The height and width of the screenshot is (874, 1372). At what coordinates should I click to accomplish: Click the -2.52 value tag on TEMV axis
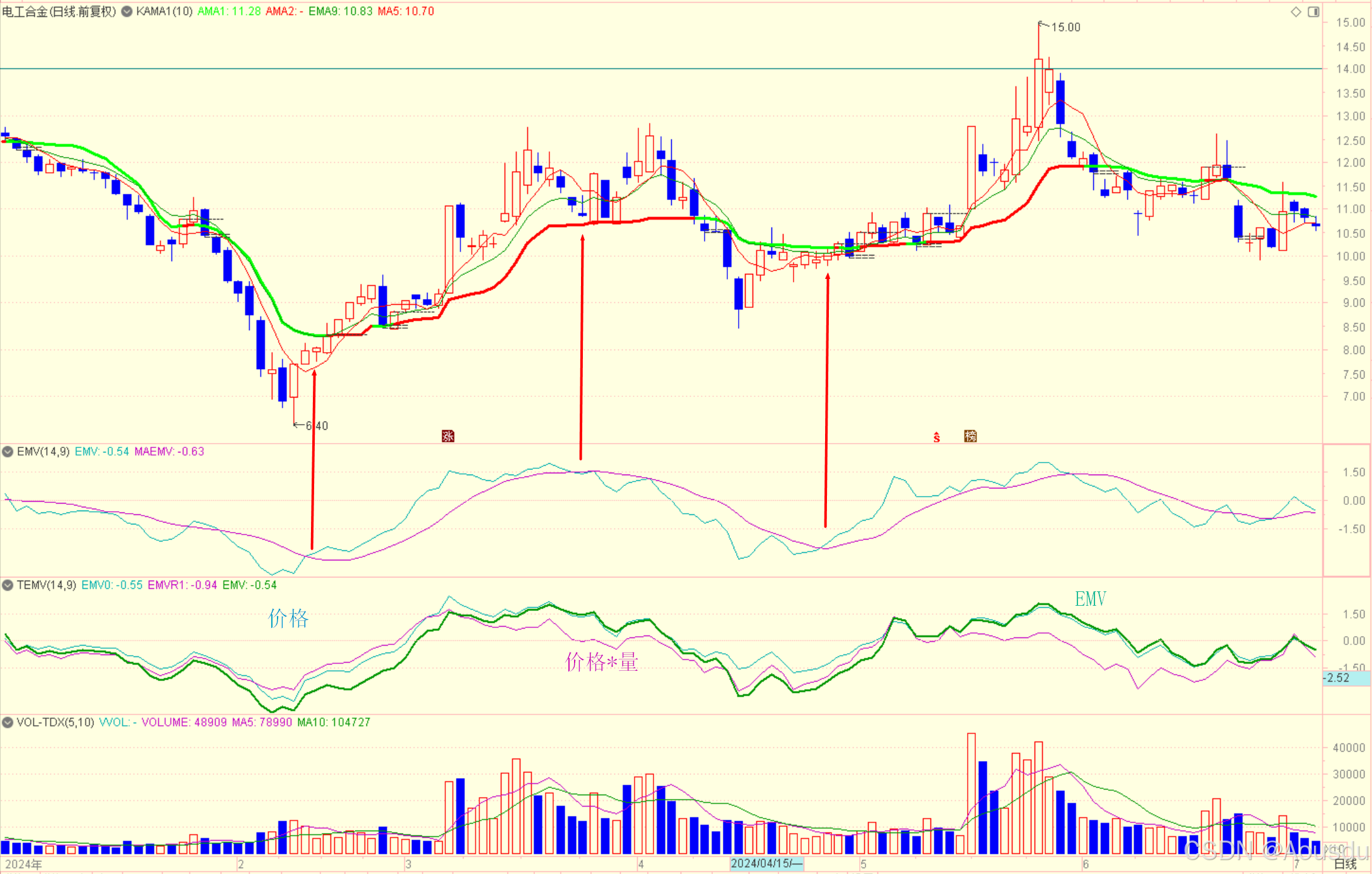pyautogui.click(x=1337, y=678)
